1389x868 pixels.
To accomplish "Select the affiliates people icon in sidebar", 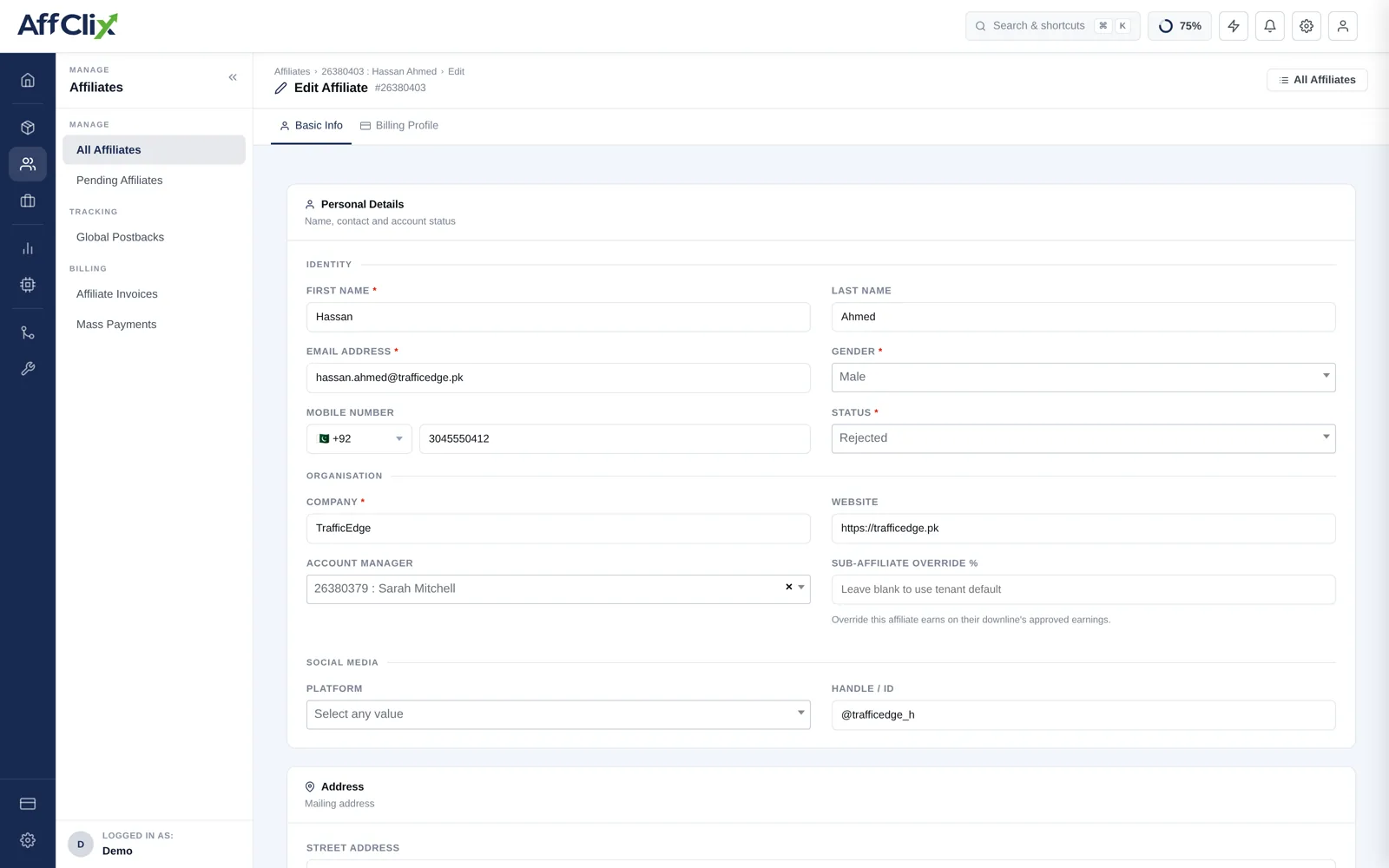I will coord(28,164).
